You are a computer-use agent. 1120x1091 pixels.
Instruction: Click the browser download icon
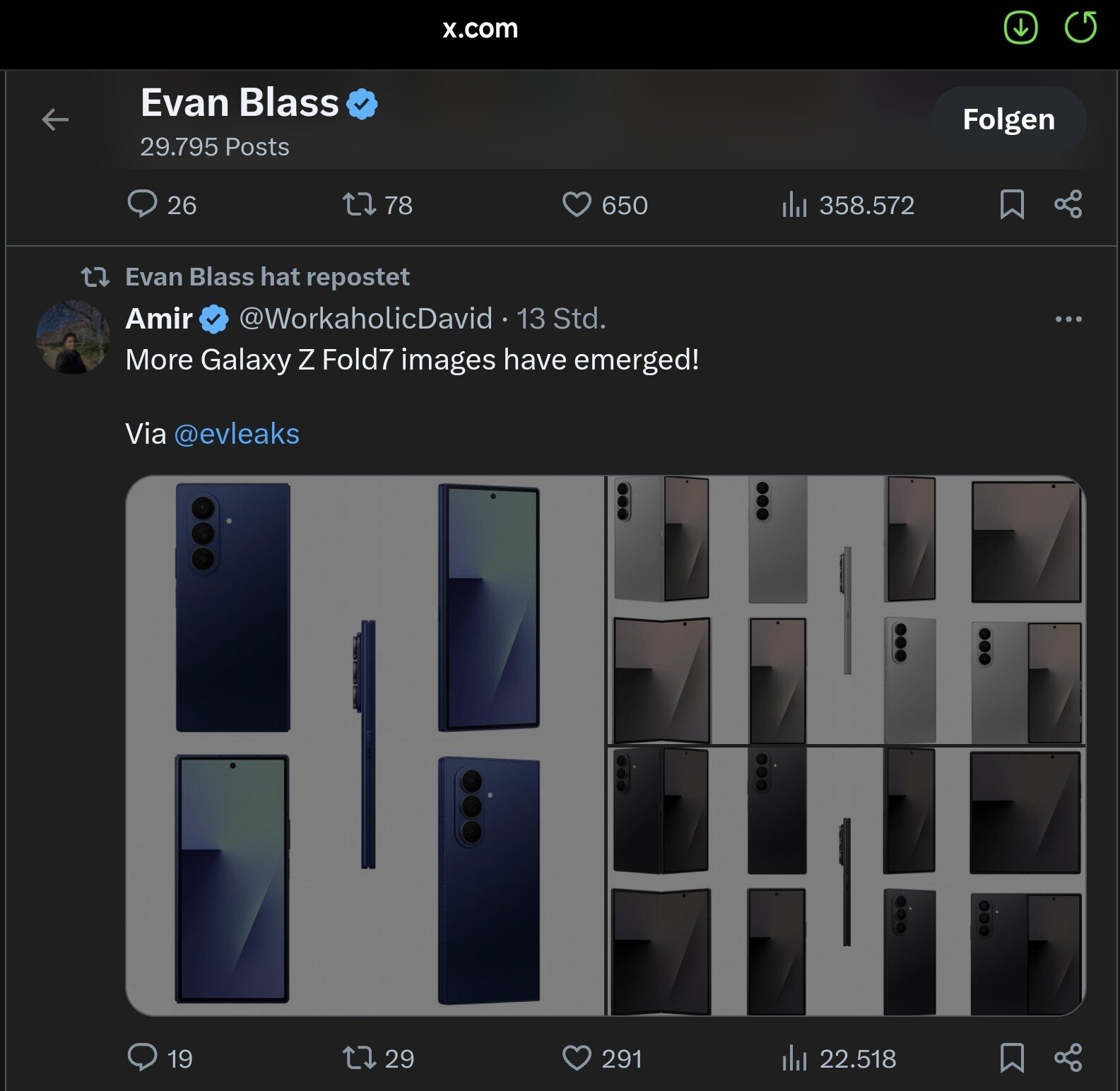1020,29
